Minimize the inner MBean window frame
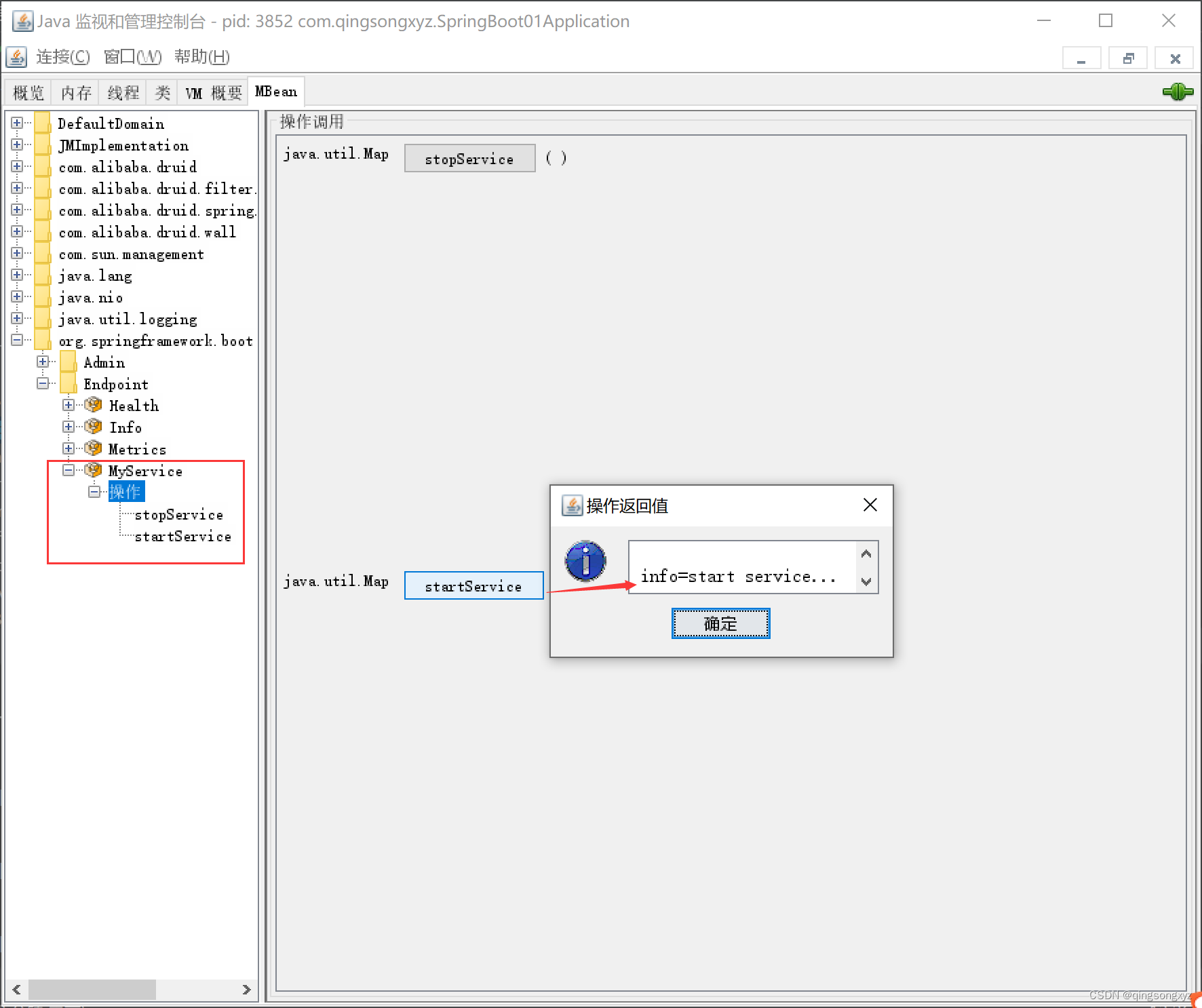The width and height of the screenshot is (1202, 1008). pyautogui.click(x=1081, y=58)
